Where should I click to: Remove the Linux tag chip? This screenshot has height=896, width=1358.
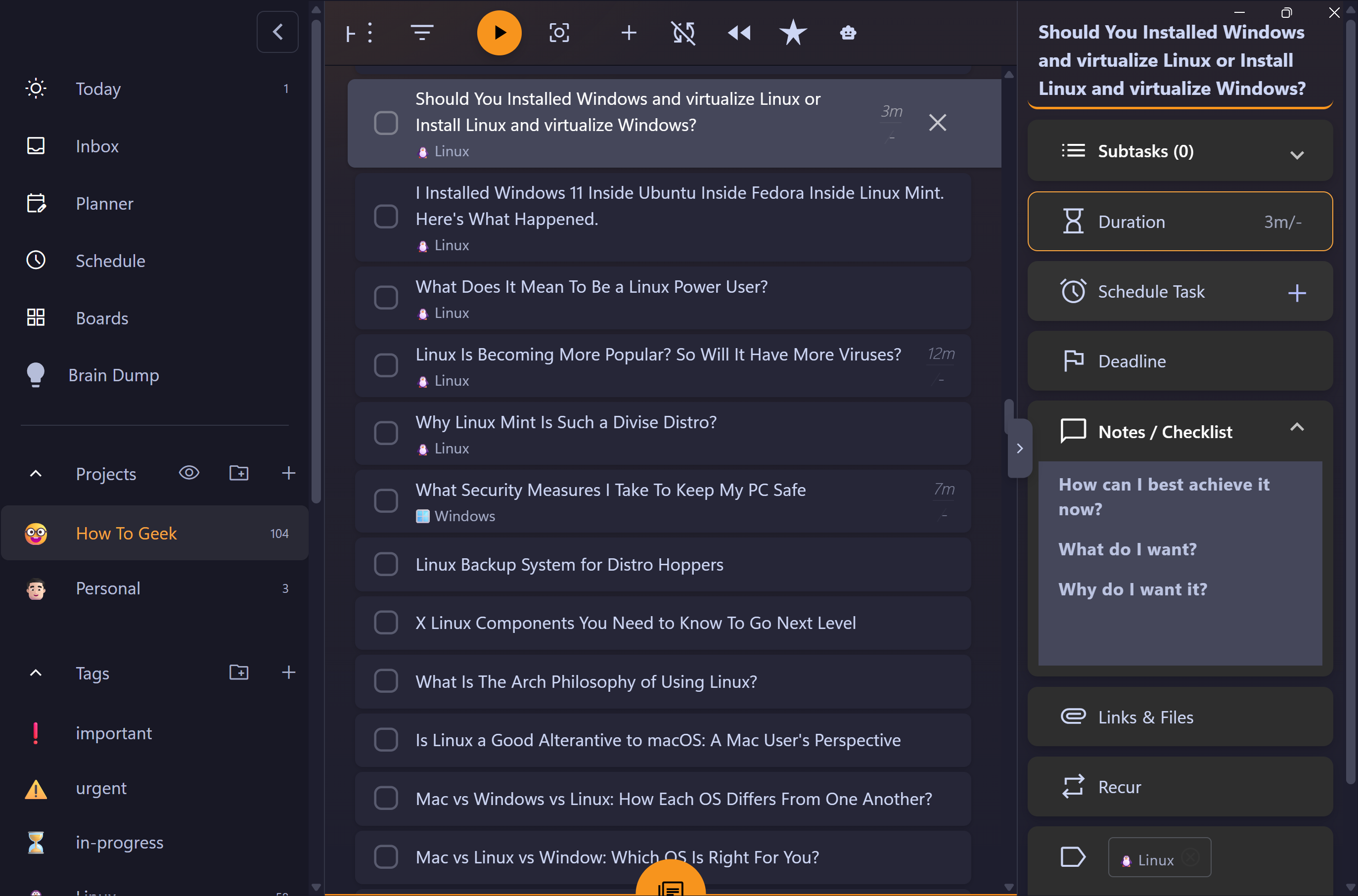(x=1190, y=856)
